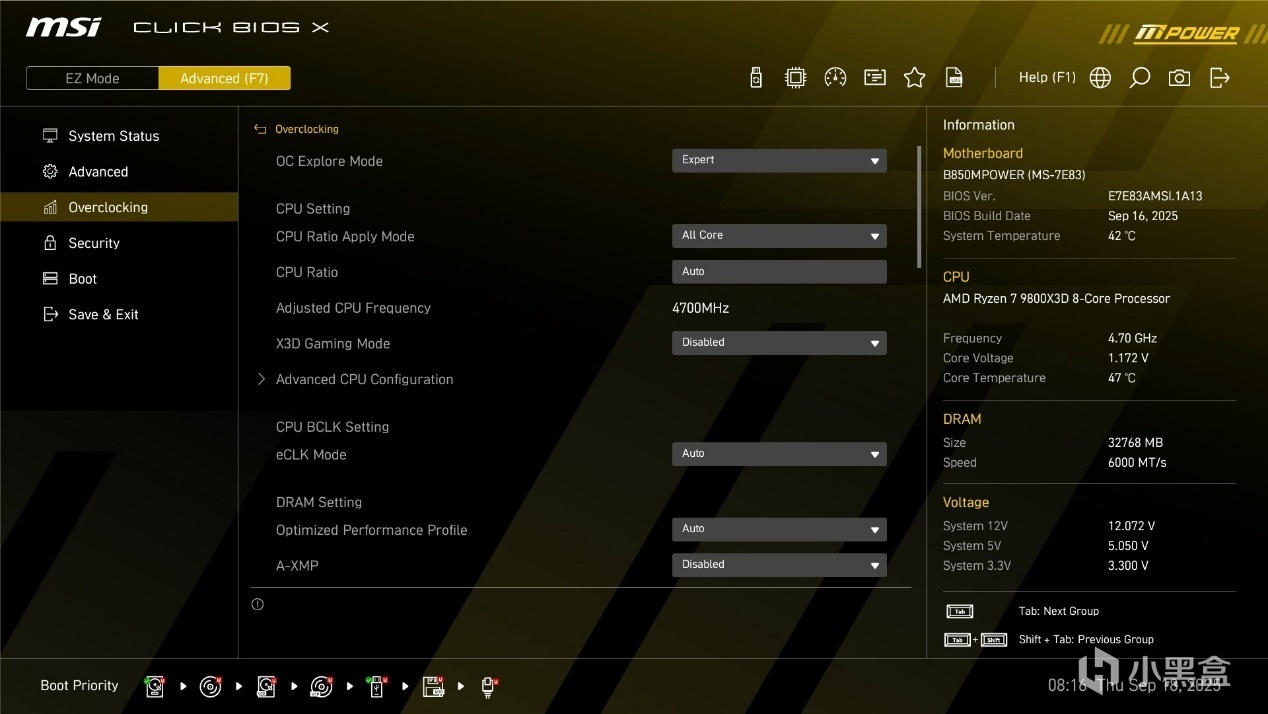1268x714 pixels.
Task: Select the USB optical disc boot icon
Action: pos(321,686)
